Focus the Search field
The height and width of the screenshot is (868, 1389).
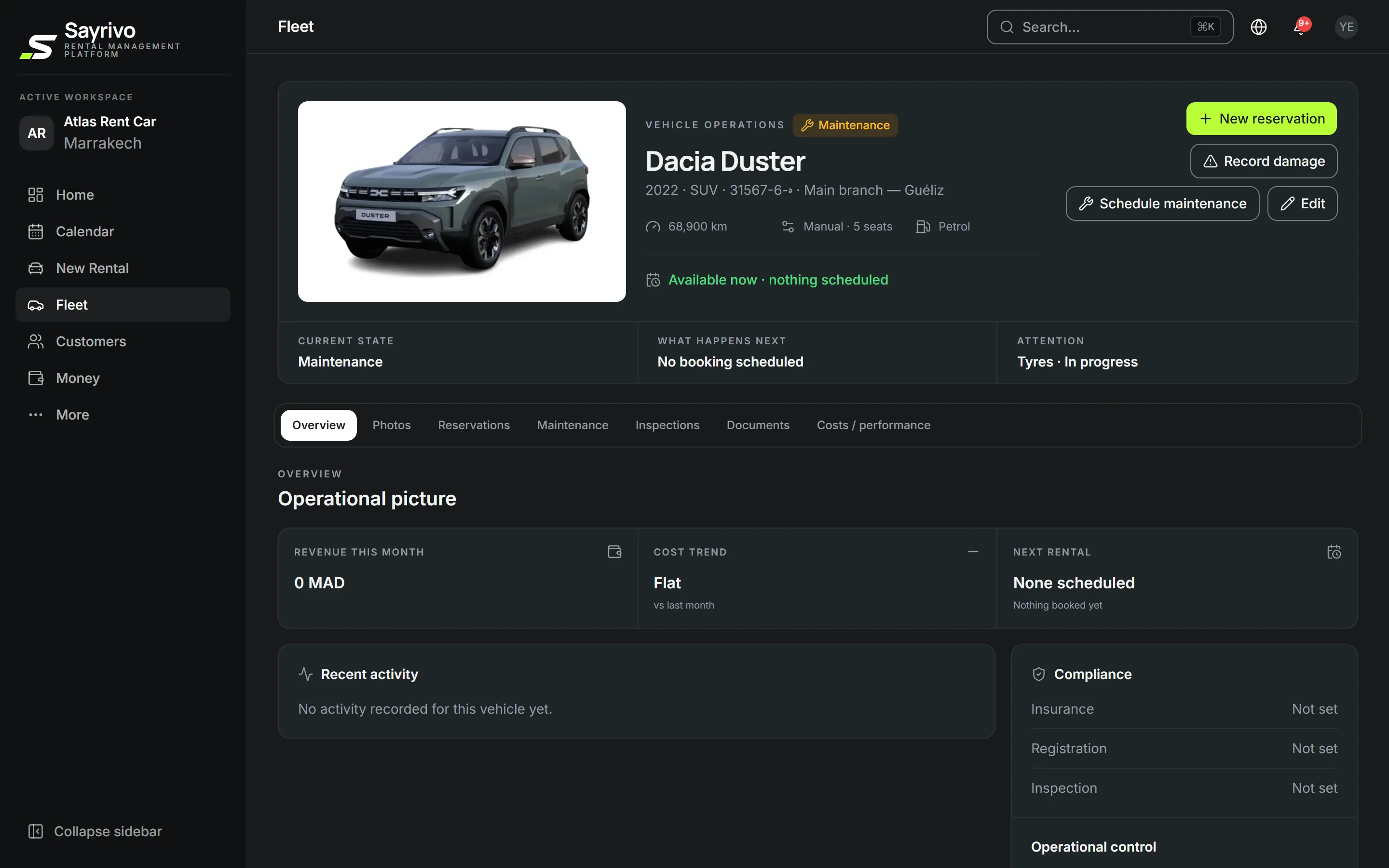[1109, 27]
